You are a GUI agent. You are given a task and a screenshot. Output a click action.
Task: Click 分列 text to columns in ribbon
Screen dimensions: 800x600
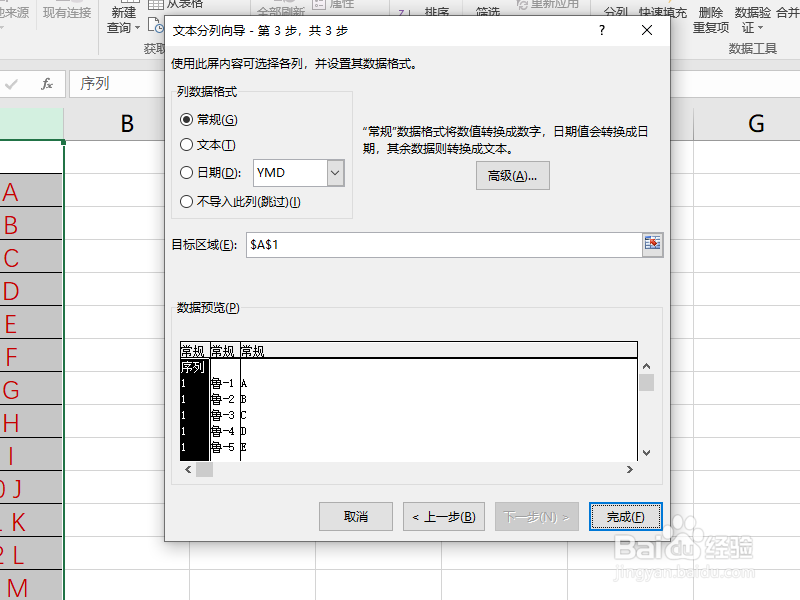[615, 12]
